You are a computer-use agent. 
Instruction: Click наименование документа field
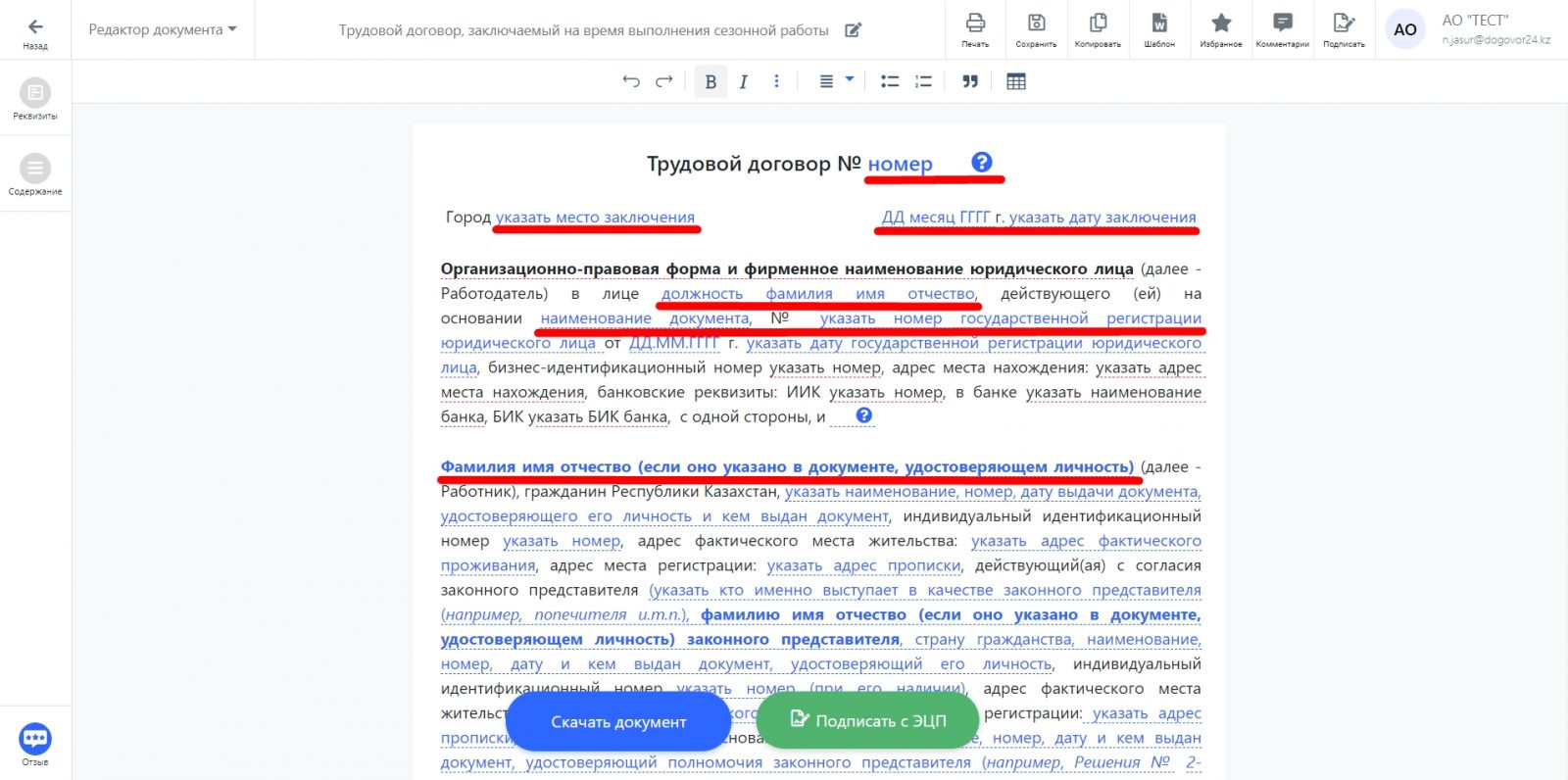(645, 317)
